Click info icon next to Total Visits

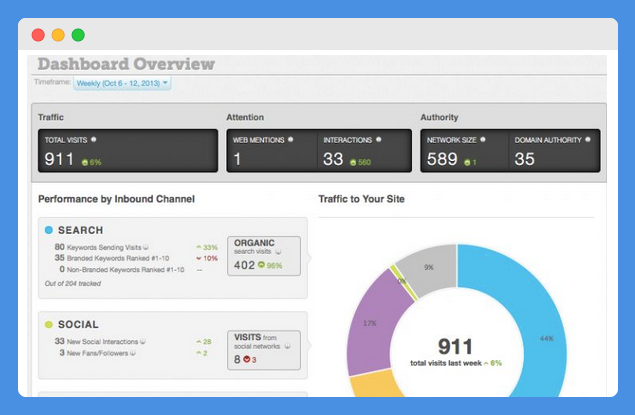[94, 140]
